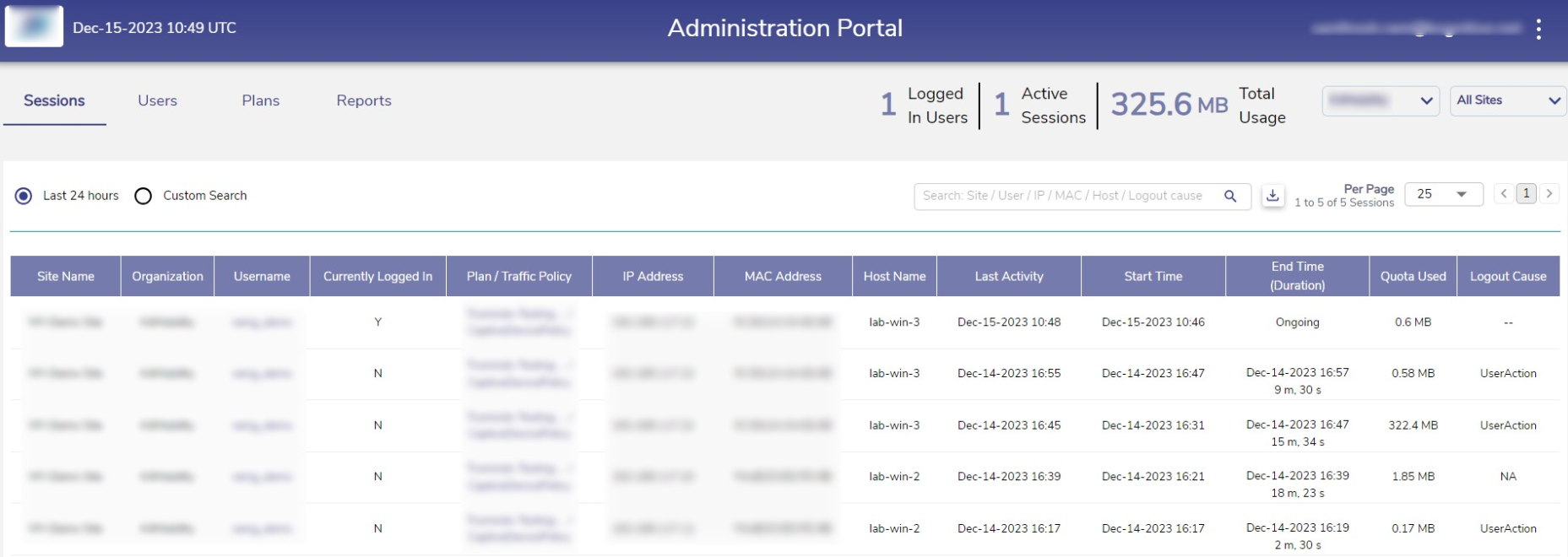Open the three-dot options menu
This screenshot has width=1568, height=557.
tap(1538, 30)
